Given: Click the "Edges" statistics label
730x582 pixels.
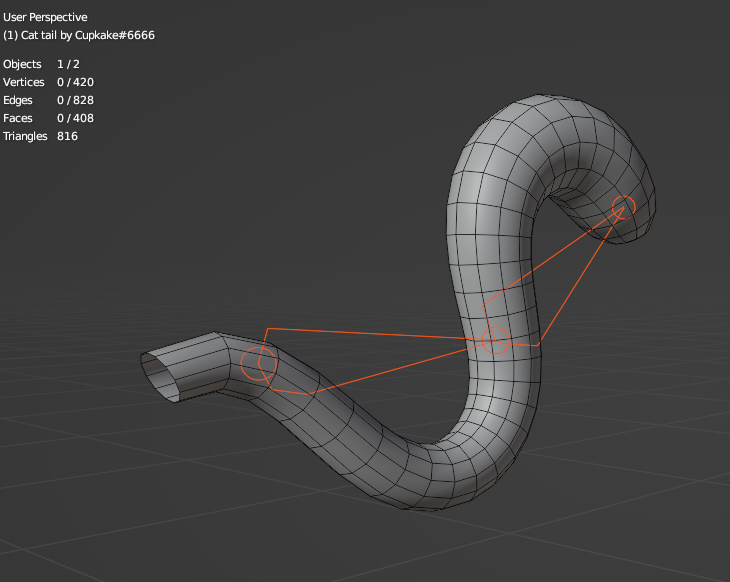Looking at the screenshot, I should pos(18,101).
